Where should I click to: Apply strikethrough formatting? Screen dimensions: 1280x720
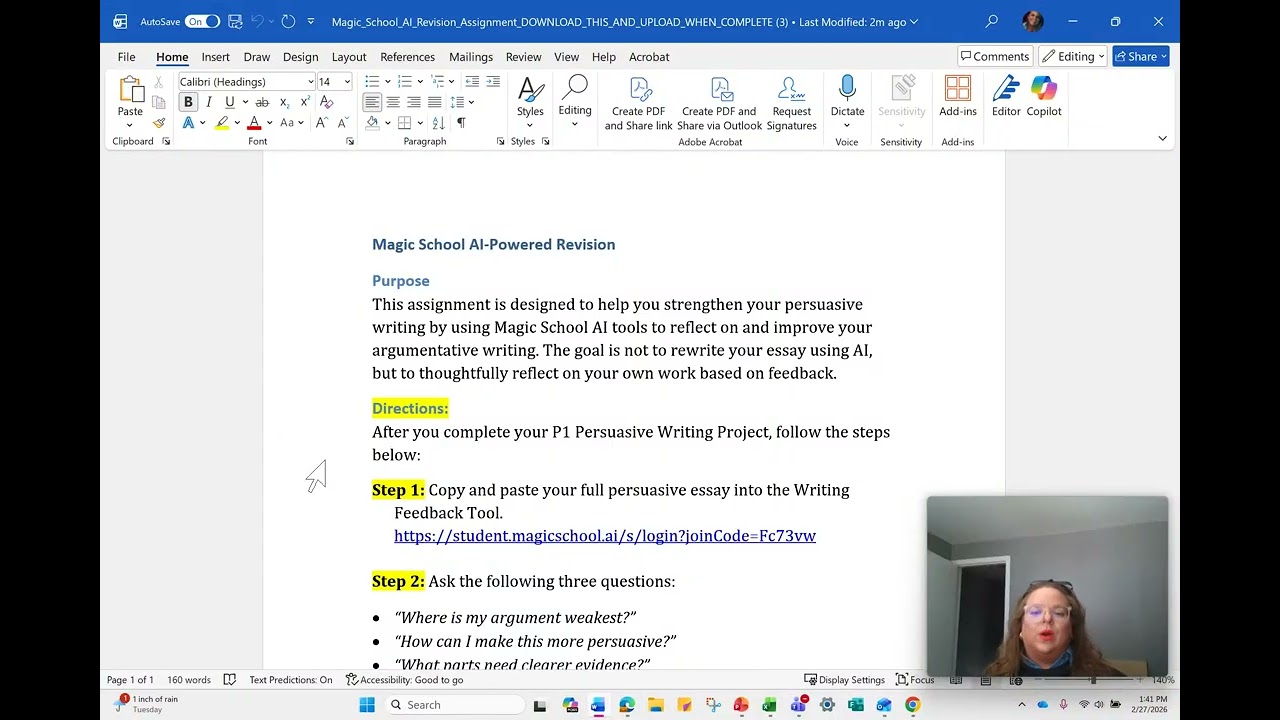click(262, 102)
